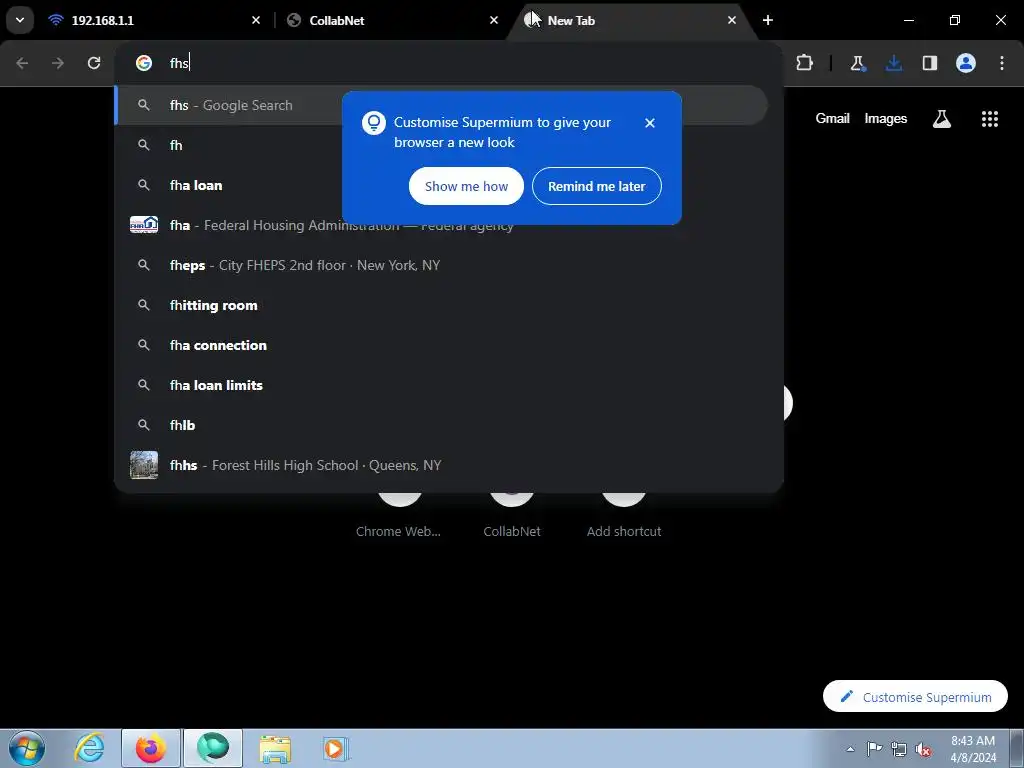Click the Google icon in the address bar
This screenshot has width=1024, height=768.
click(144, 63)
